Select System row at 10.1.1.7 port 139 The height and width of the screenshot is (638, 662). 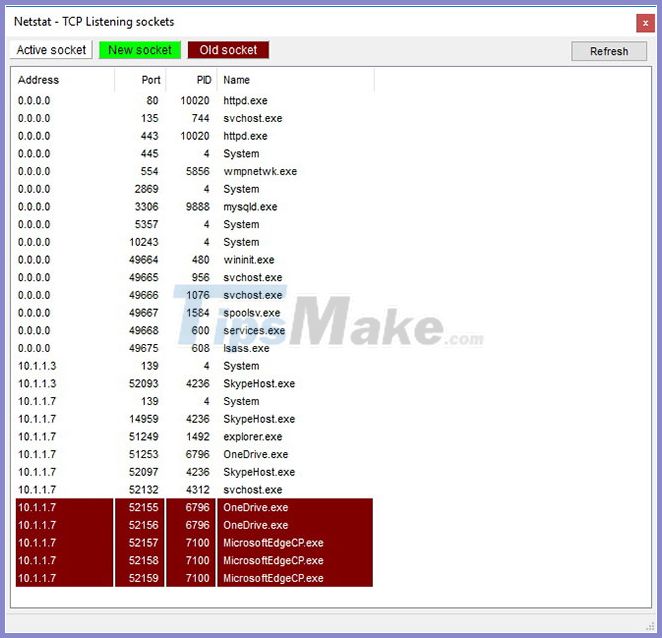coord(194,402)
